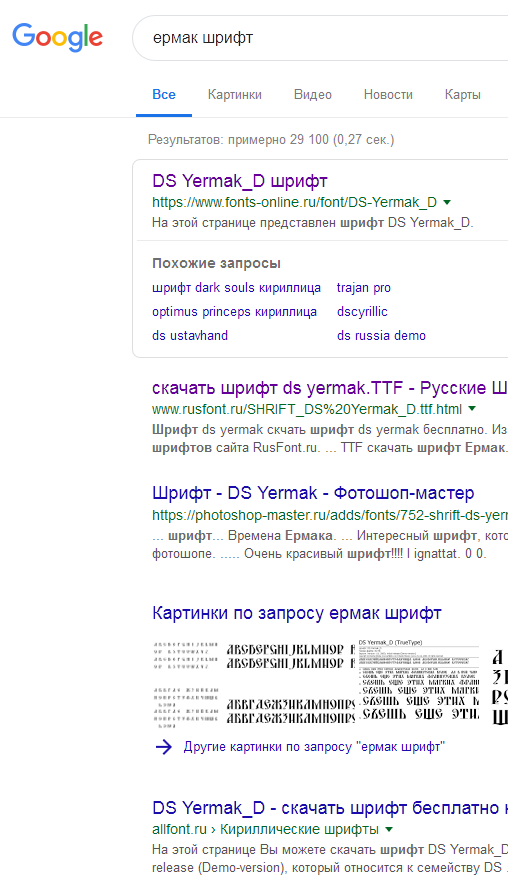The height and width of the screenshot is (882, 508).
Task: Open 'Другие картинки по запросу' link
Action: (x=314, y=747)
